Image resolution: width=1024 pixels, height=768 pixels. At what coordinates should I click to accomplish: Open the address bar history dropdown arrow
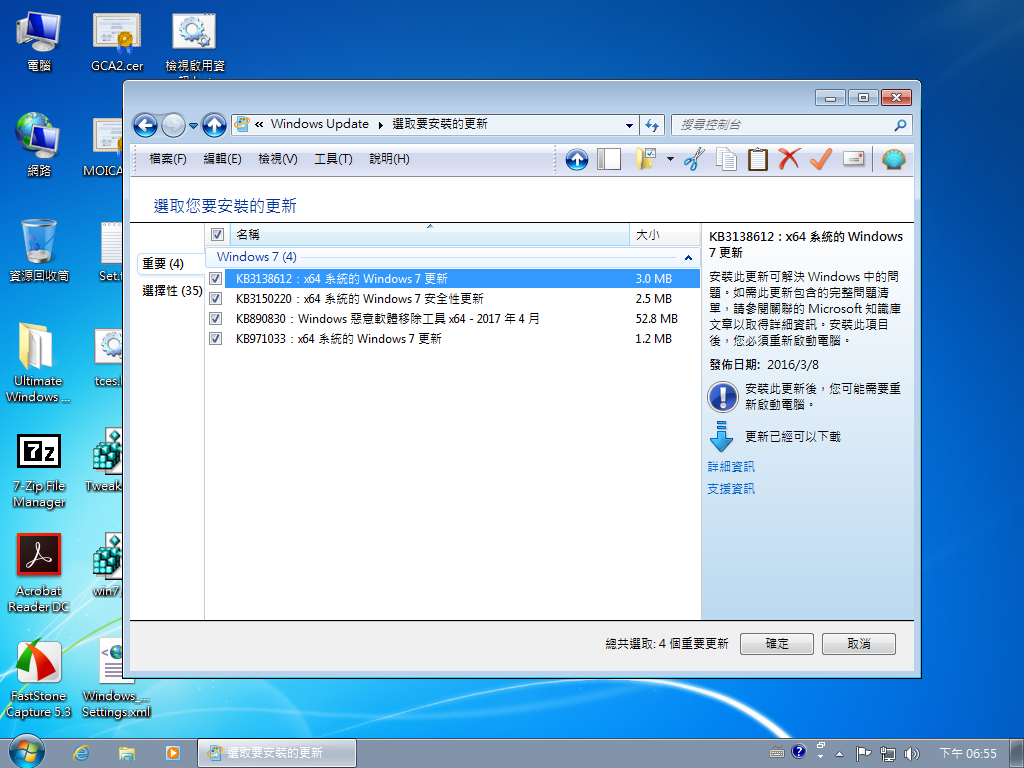coord(629,125)
